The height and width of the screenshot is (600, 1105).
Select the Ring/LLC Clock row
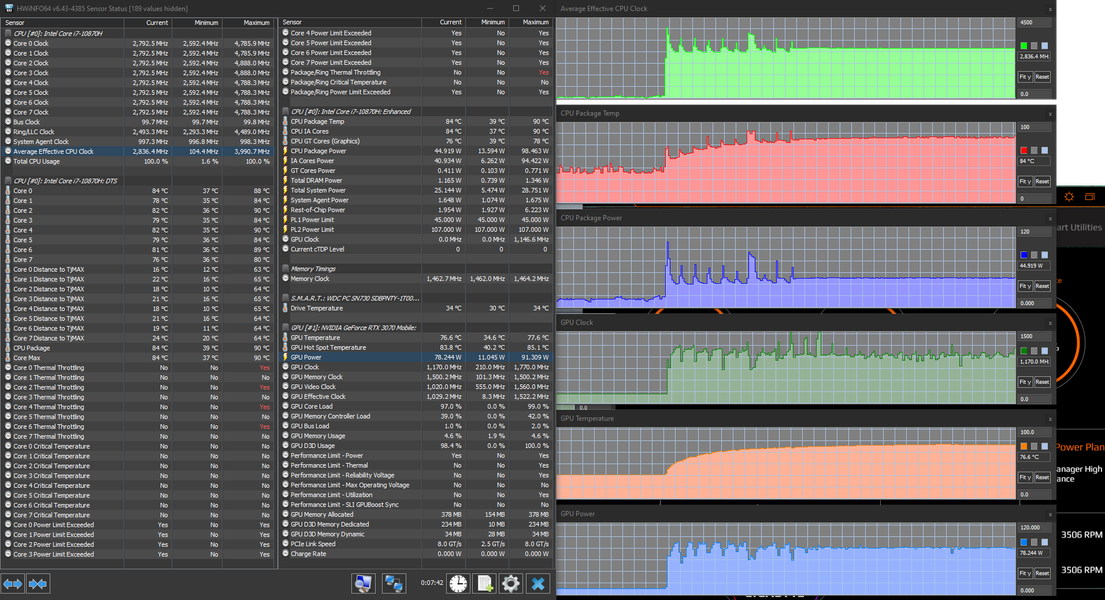[x=137, y=132]
